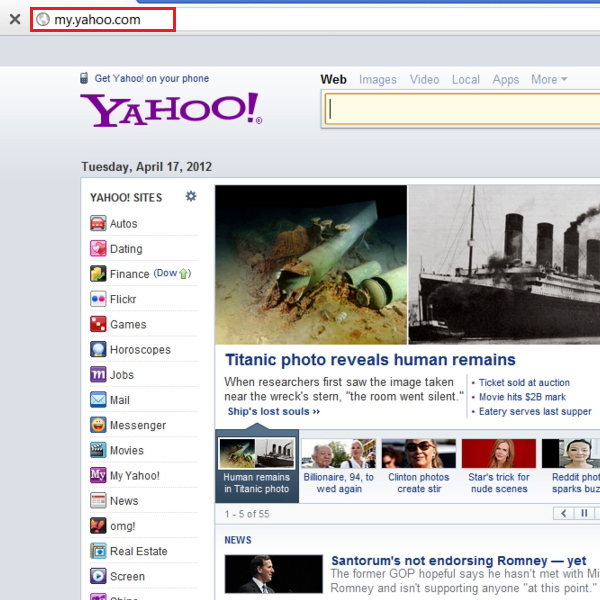600x600 pixels.
Task: Open the Flickr site link
Action: 123,299
